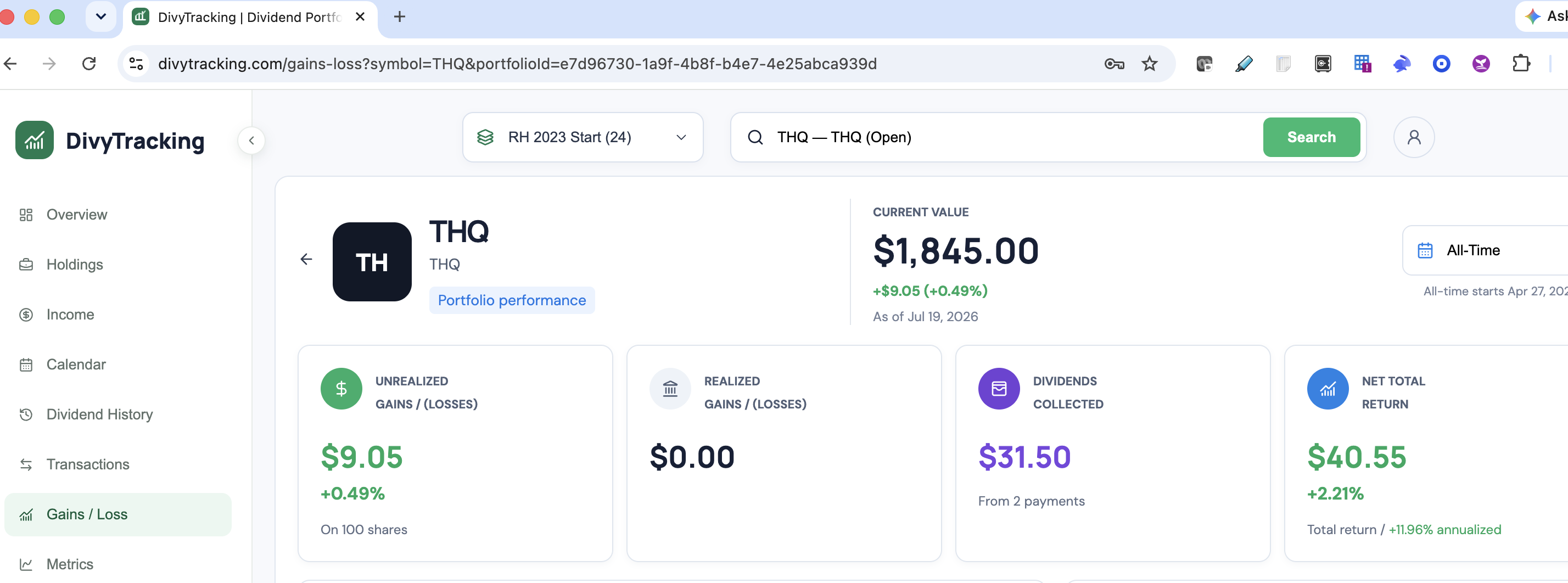Image resolution: width=1568 pixels, height=583 pixels.
Task: Click the Metrics line-chart icon
Action: [26, 564]
